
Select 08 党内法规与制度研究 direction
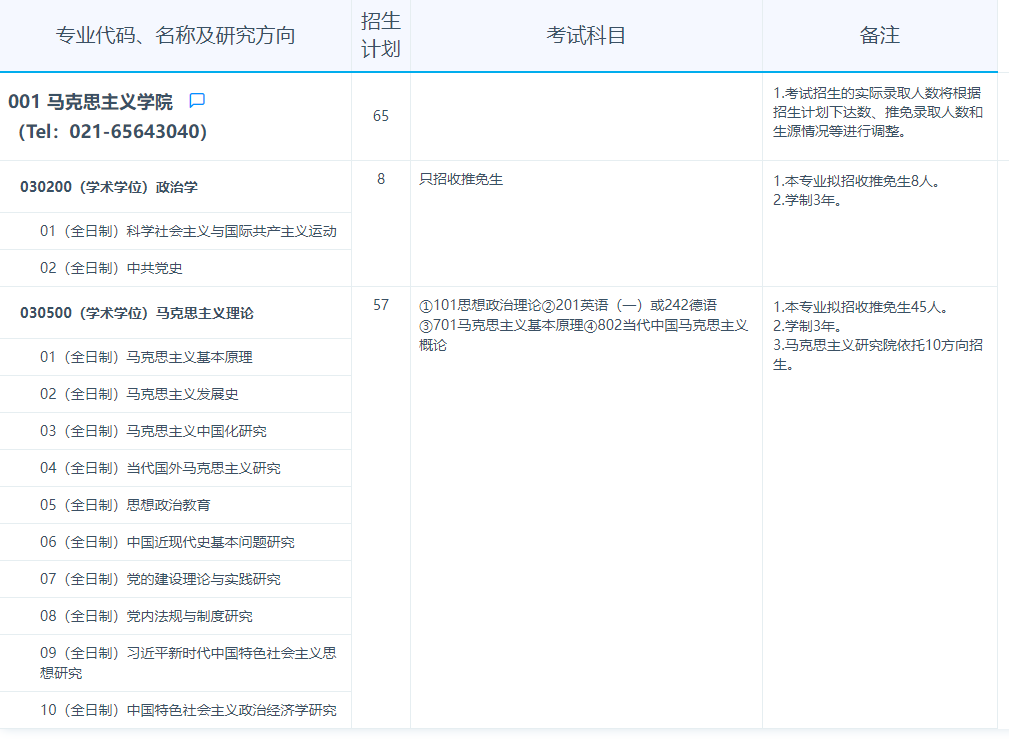tap(146, 616)
